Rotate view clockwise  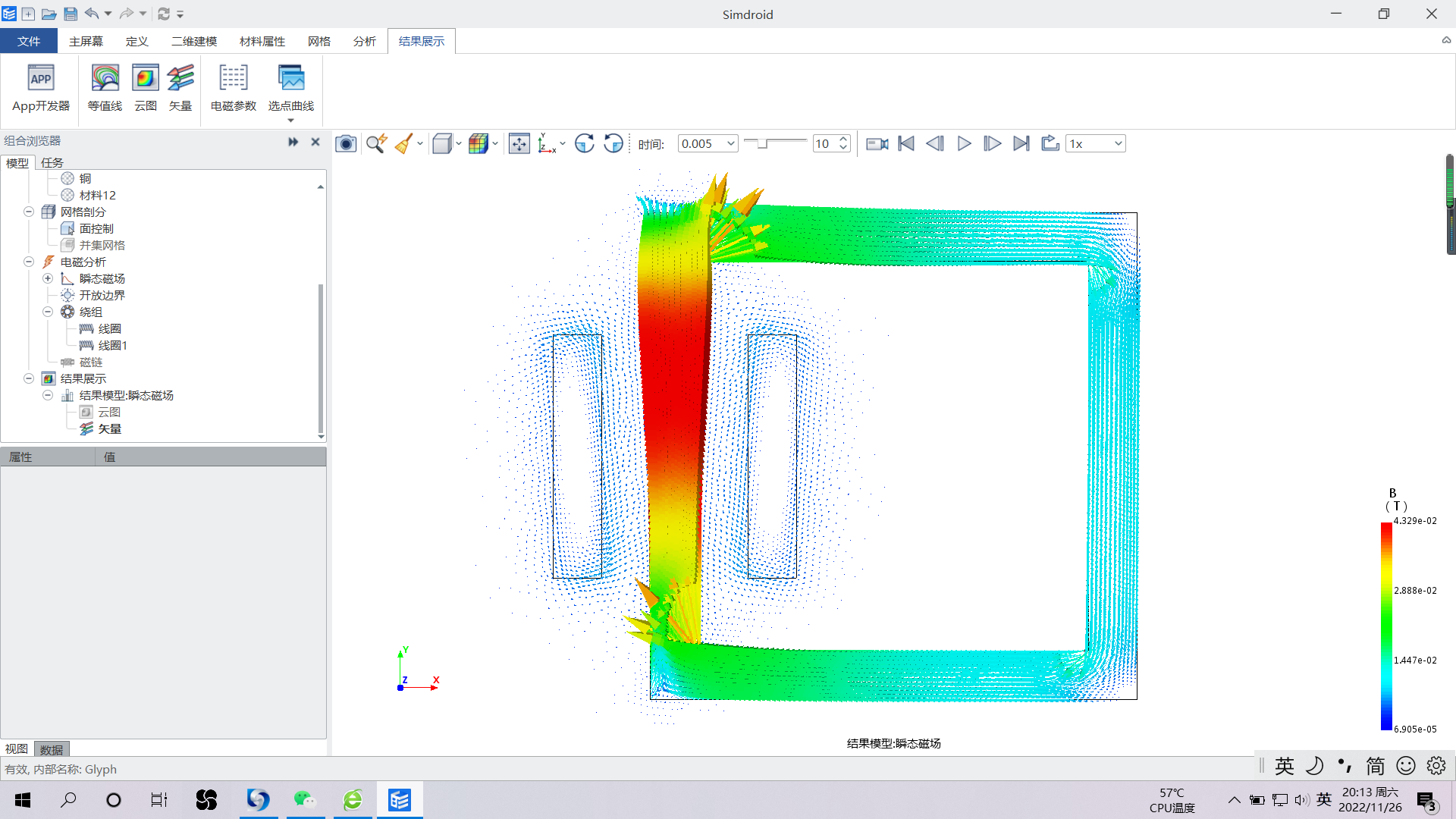pos(585,144)
